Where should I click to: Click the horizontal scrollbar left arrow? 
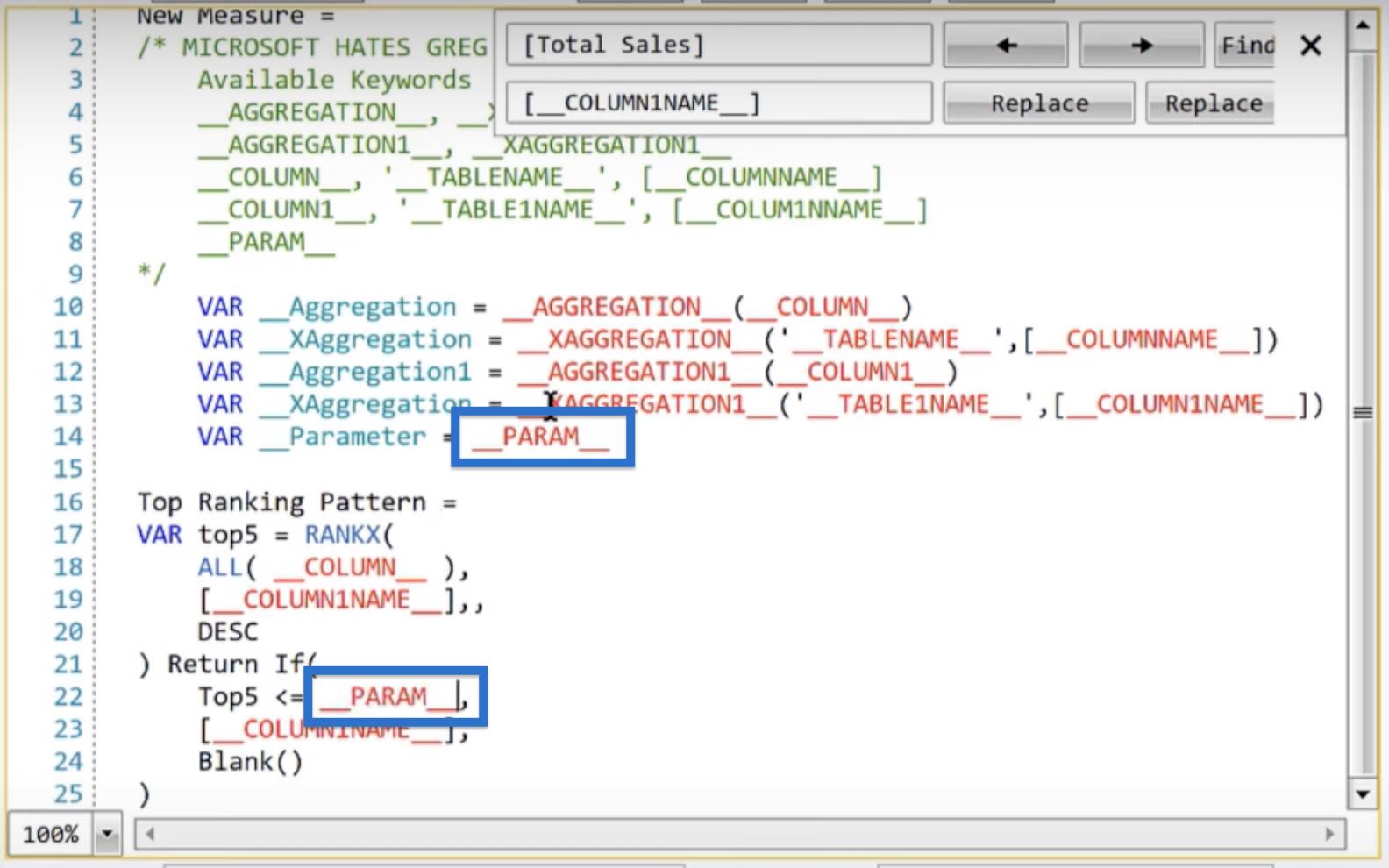[150, 834]
